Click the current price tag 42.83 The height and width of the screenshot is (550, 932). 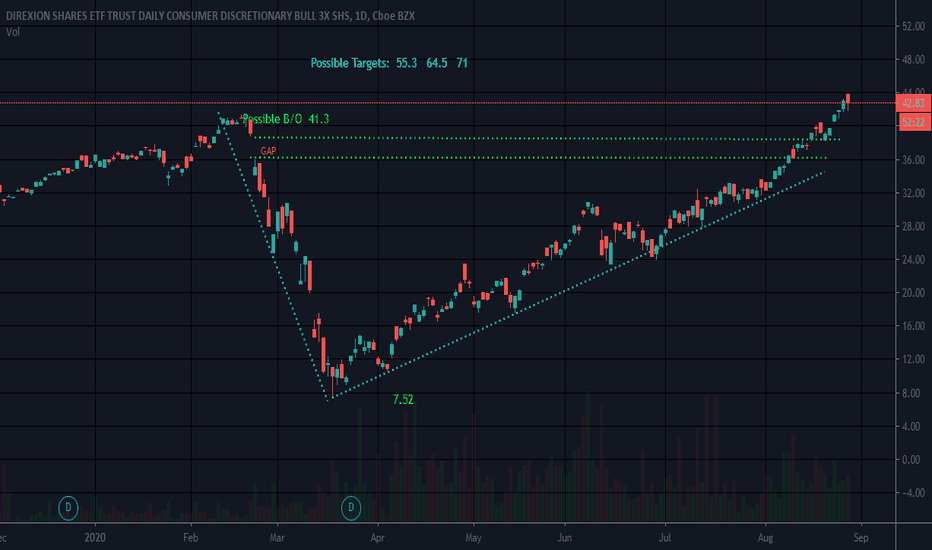(x=913, y=103)
